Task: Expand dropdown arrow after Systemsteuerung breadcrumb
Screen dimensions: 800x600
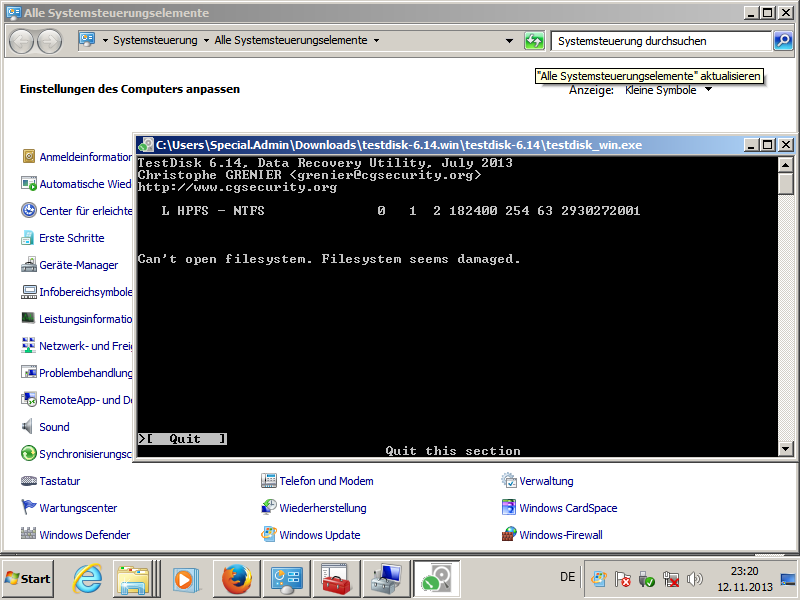Action: click(x=206, y=40)
